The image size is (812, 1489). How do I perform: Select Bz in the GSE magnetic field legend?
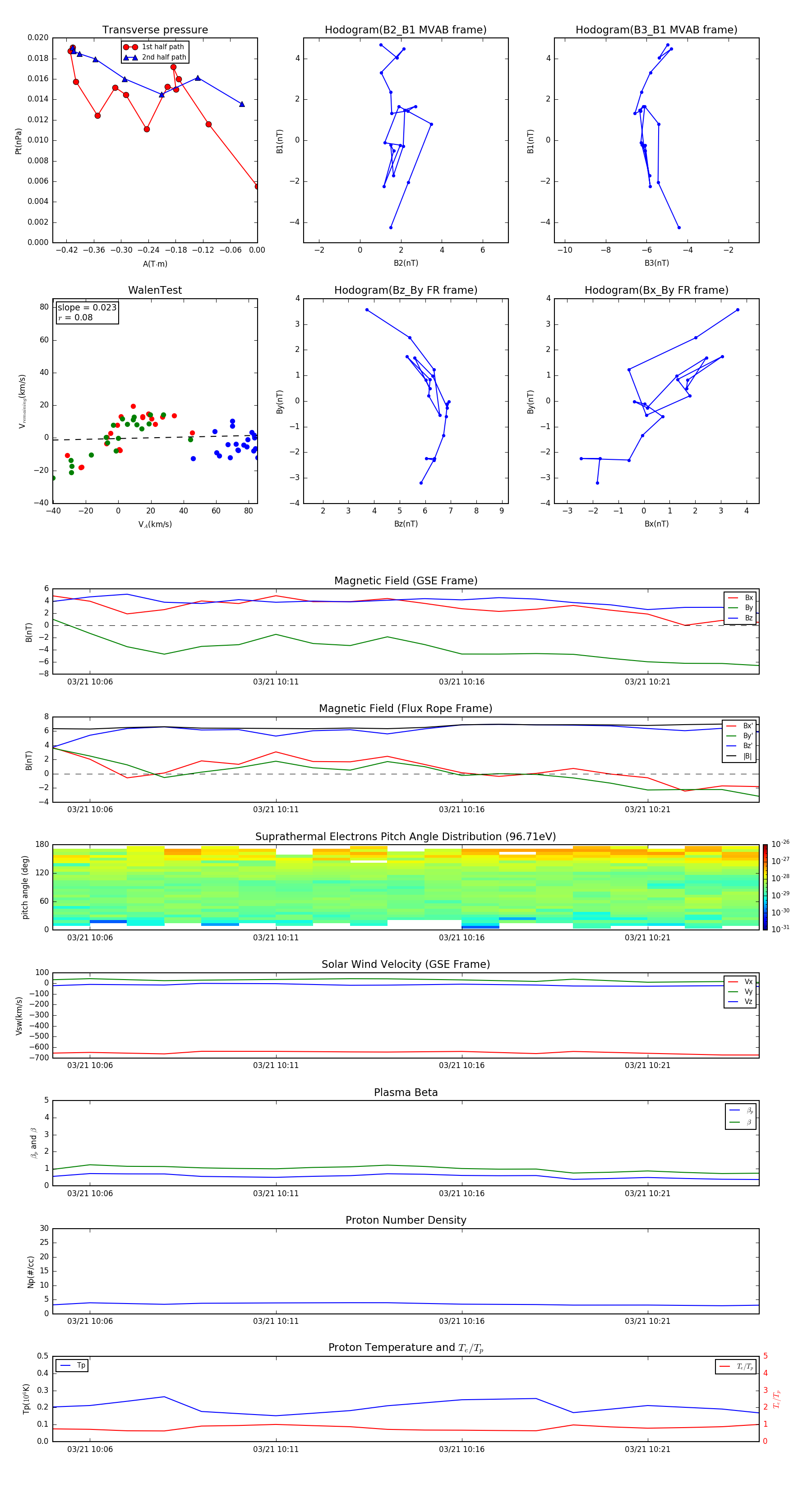pyautogui.click(x=740, y=618)
